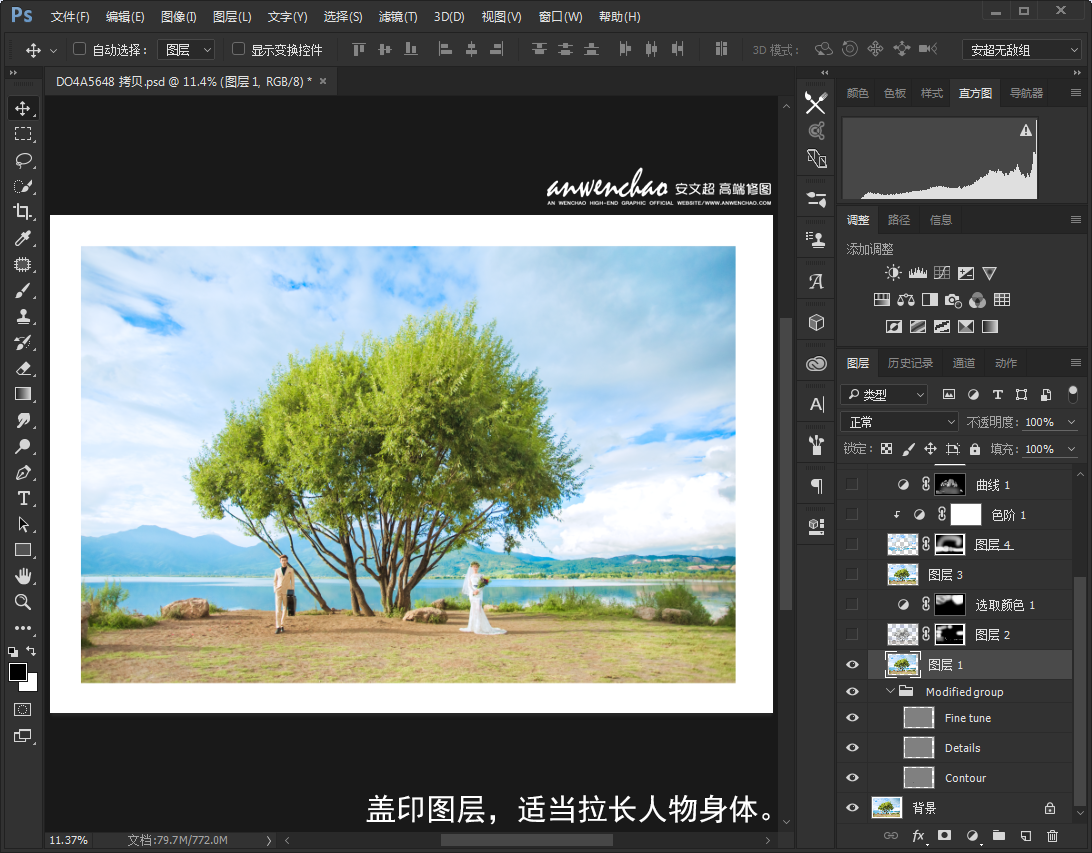This screenshot has width=1092, height=853.
Task: Select the Eraser tool
Action: click(23, 368)
